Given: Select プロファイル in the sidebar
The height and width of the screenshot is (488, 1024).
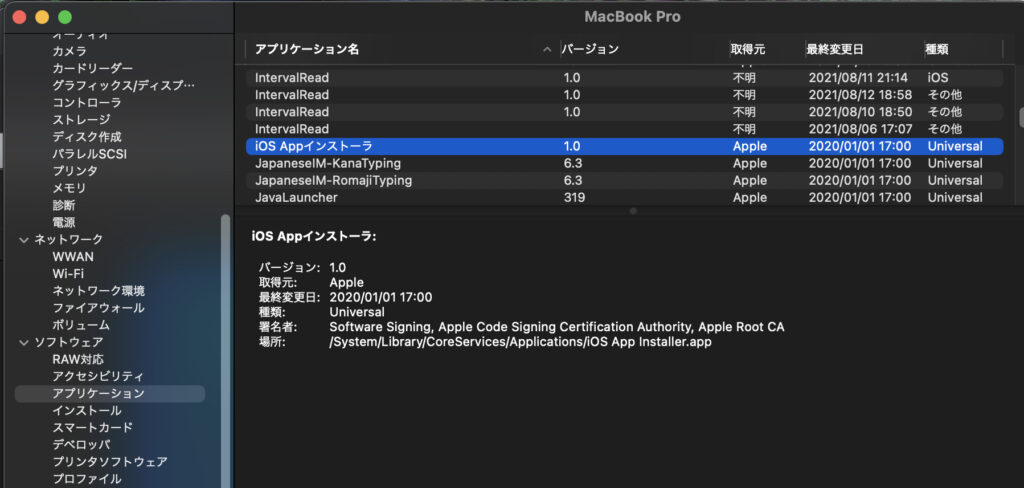Looking at the screenshot, I should click(87, 479).
